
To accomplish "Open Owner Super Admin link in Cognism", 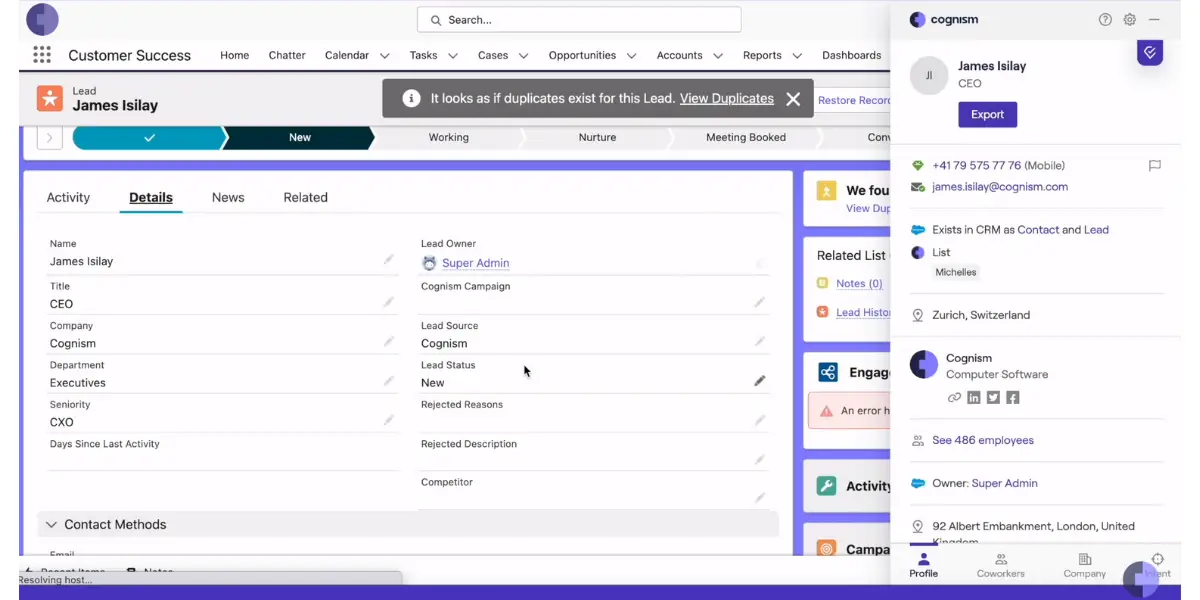I will pyautogui.click(x=1005, y=483).
